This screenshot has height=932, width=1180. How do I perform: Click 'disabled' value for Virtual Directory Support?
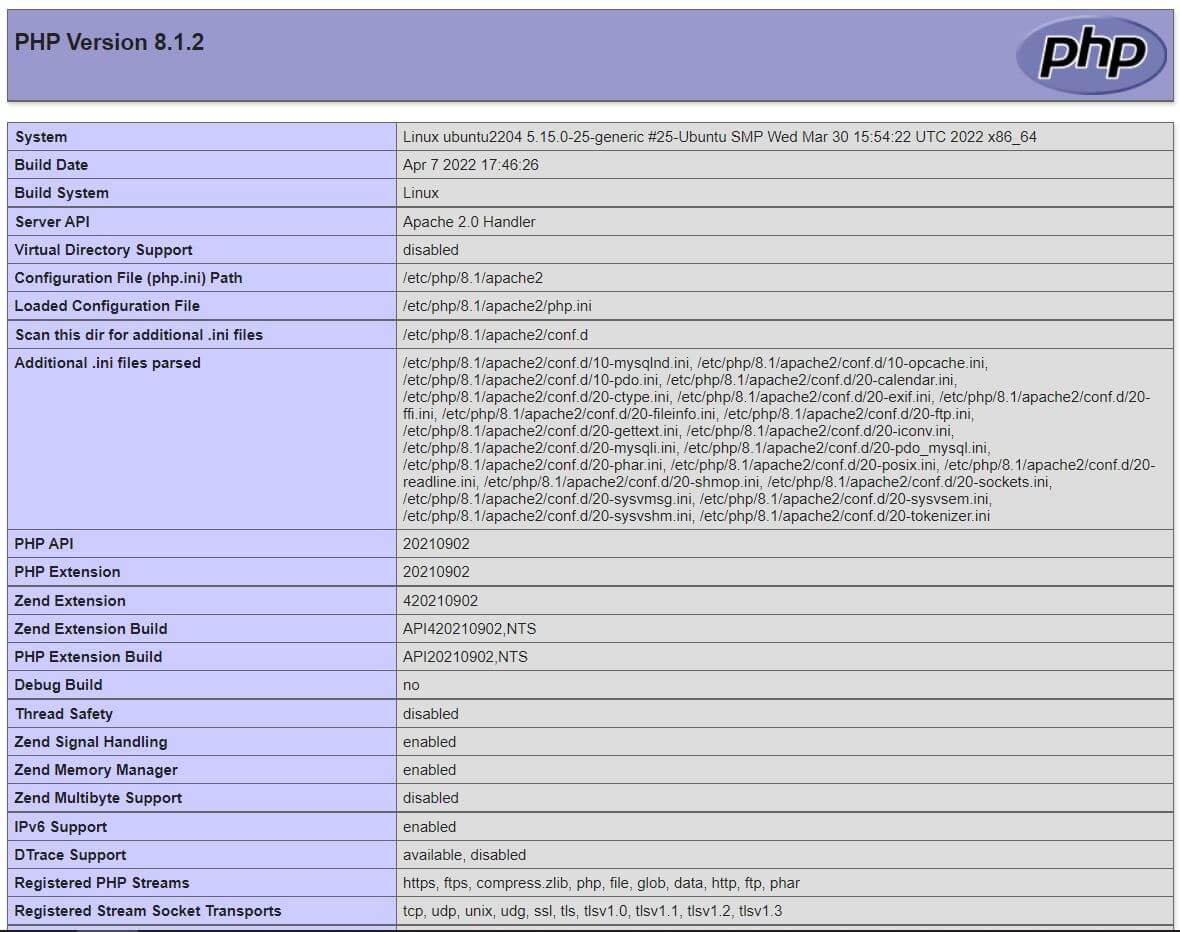430,250
